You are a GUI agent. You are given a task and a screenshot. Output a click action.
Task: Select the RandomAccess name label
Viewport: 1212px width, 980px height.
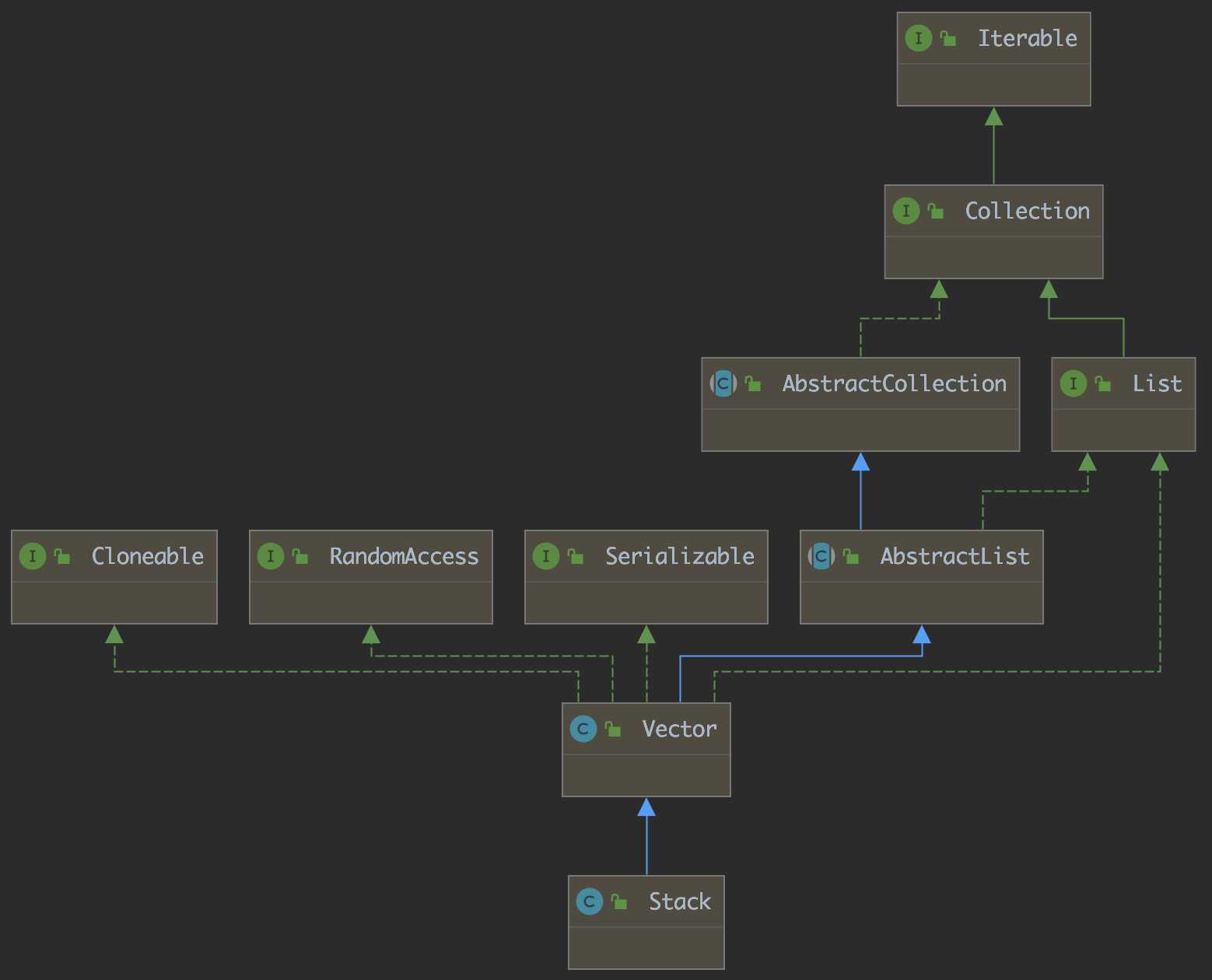click(404, 556)
